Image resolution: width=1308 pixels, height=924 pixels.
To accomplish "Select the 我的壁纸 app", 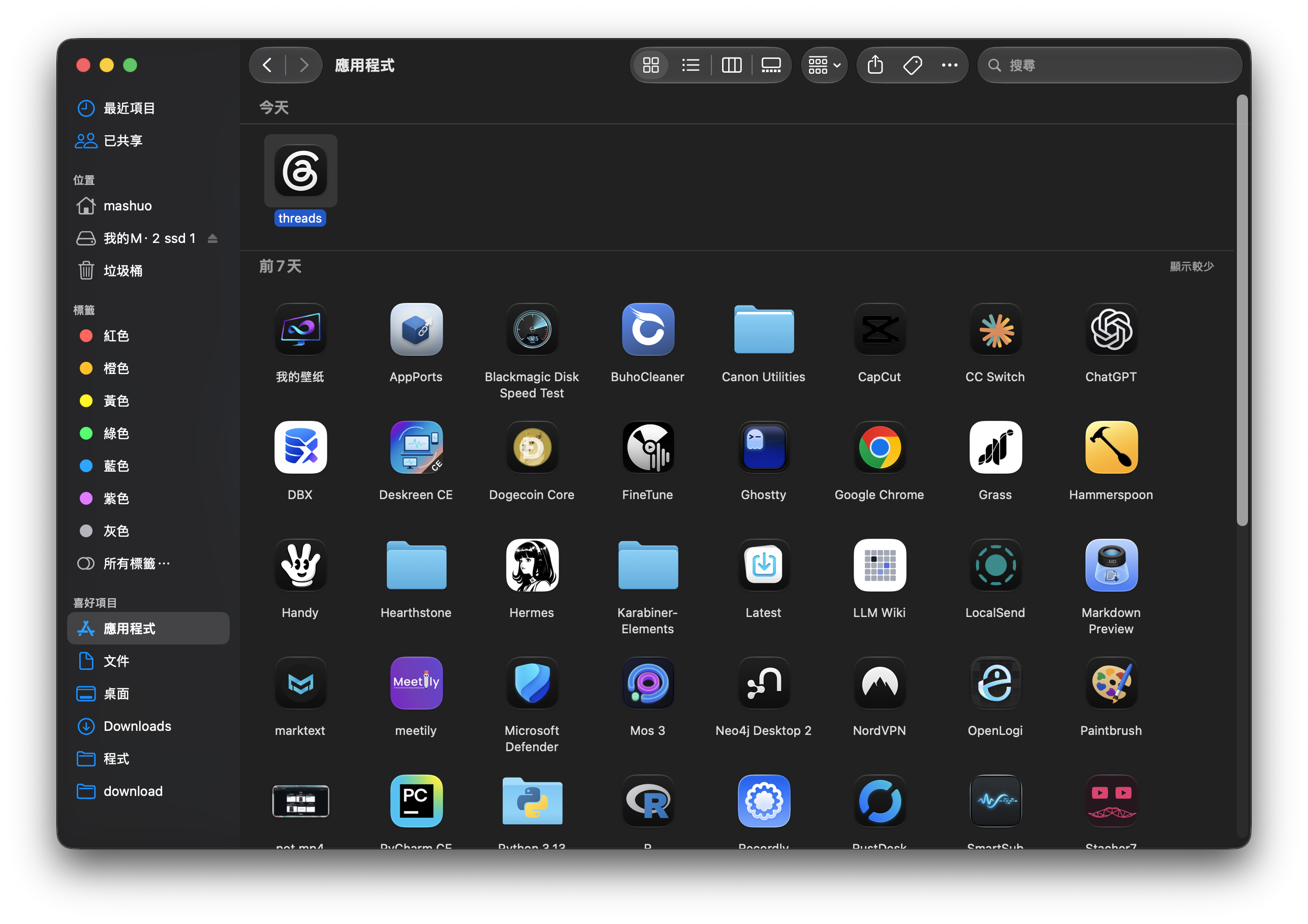I will 300,329.
